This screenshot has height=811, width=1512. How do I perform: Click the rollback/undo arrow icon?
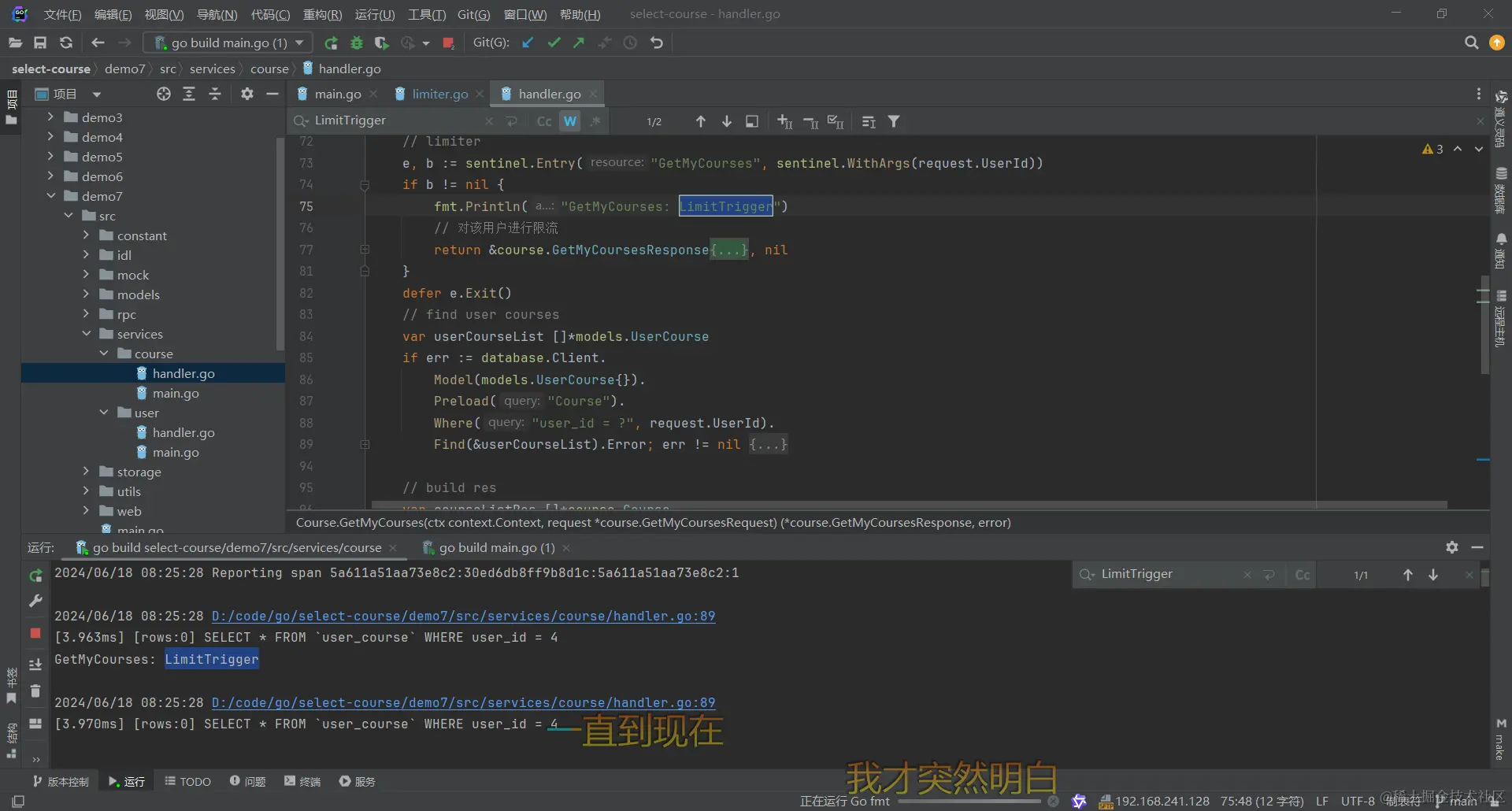[657, 43]
